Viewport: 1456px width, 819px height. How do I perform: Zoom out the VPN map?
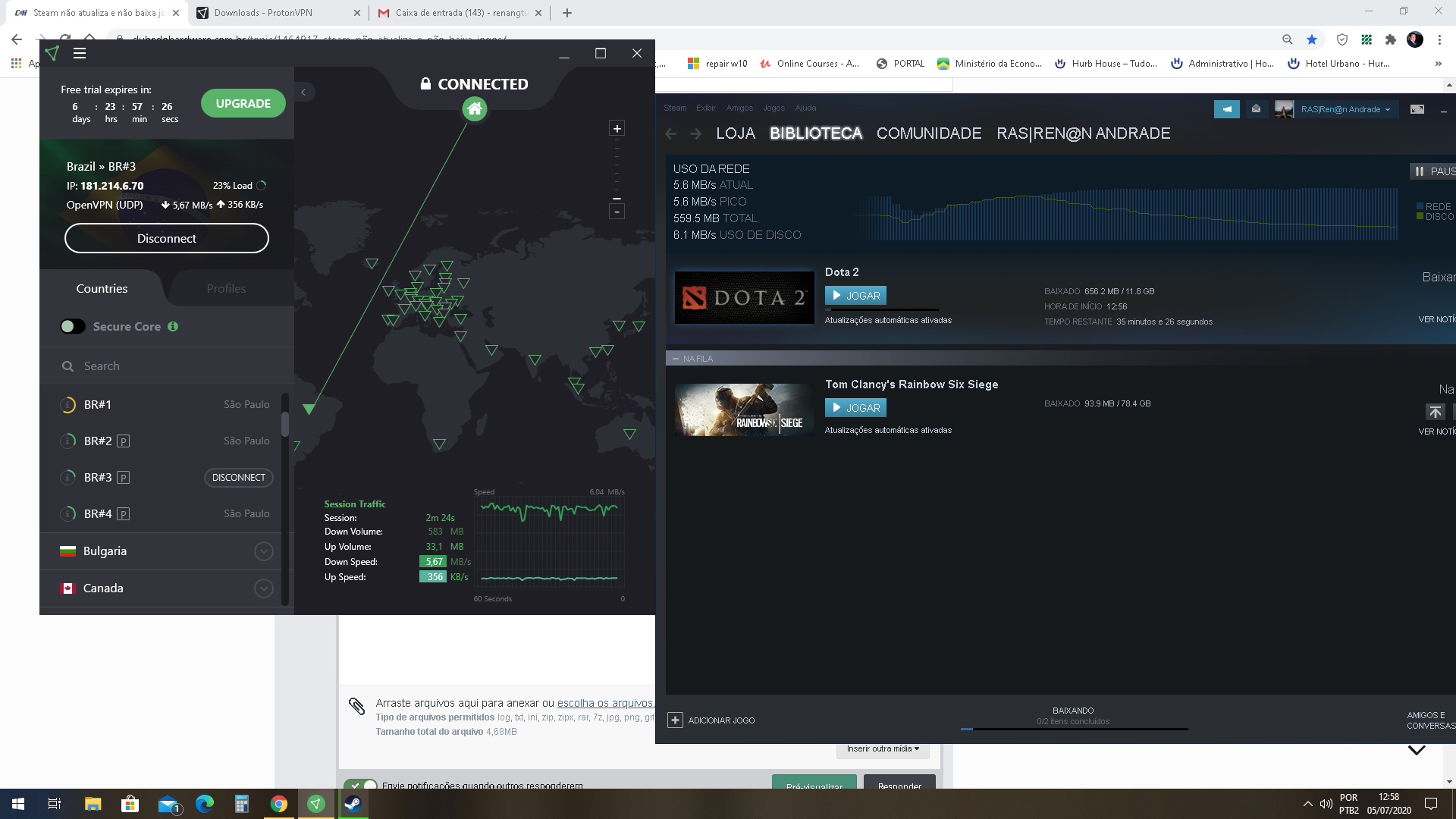617,212
